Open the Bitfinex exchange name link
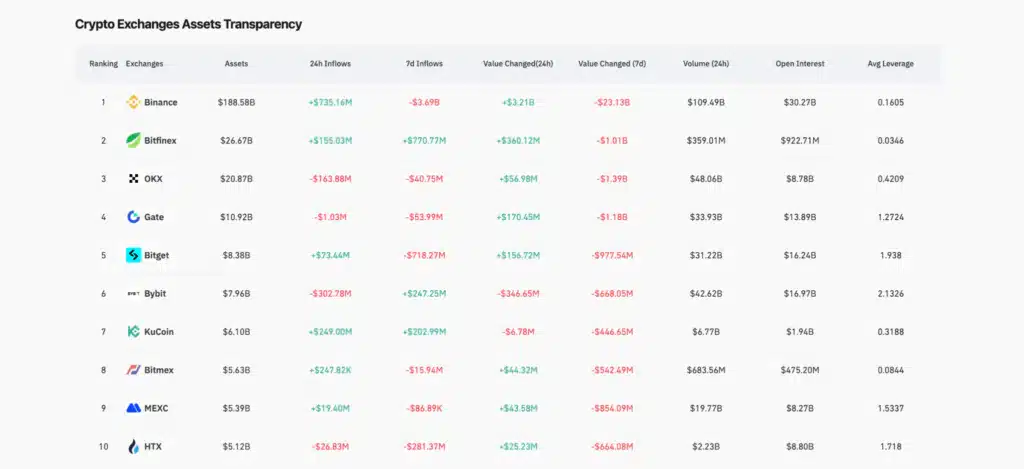1024x469 pixels. (x=160, y=140)
